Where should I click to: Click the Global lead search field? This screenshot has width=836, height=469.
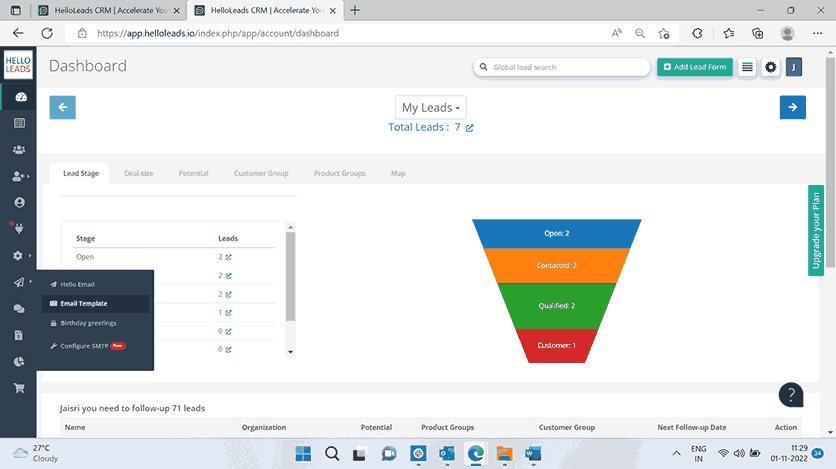[x=562, y=67]
